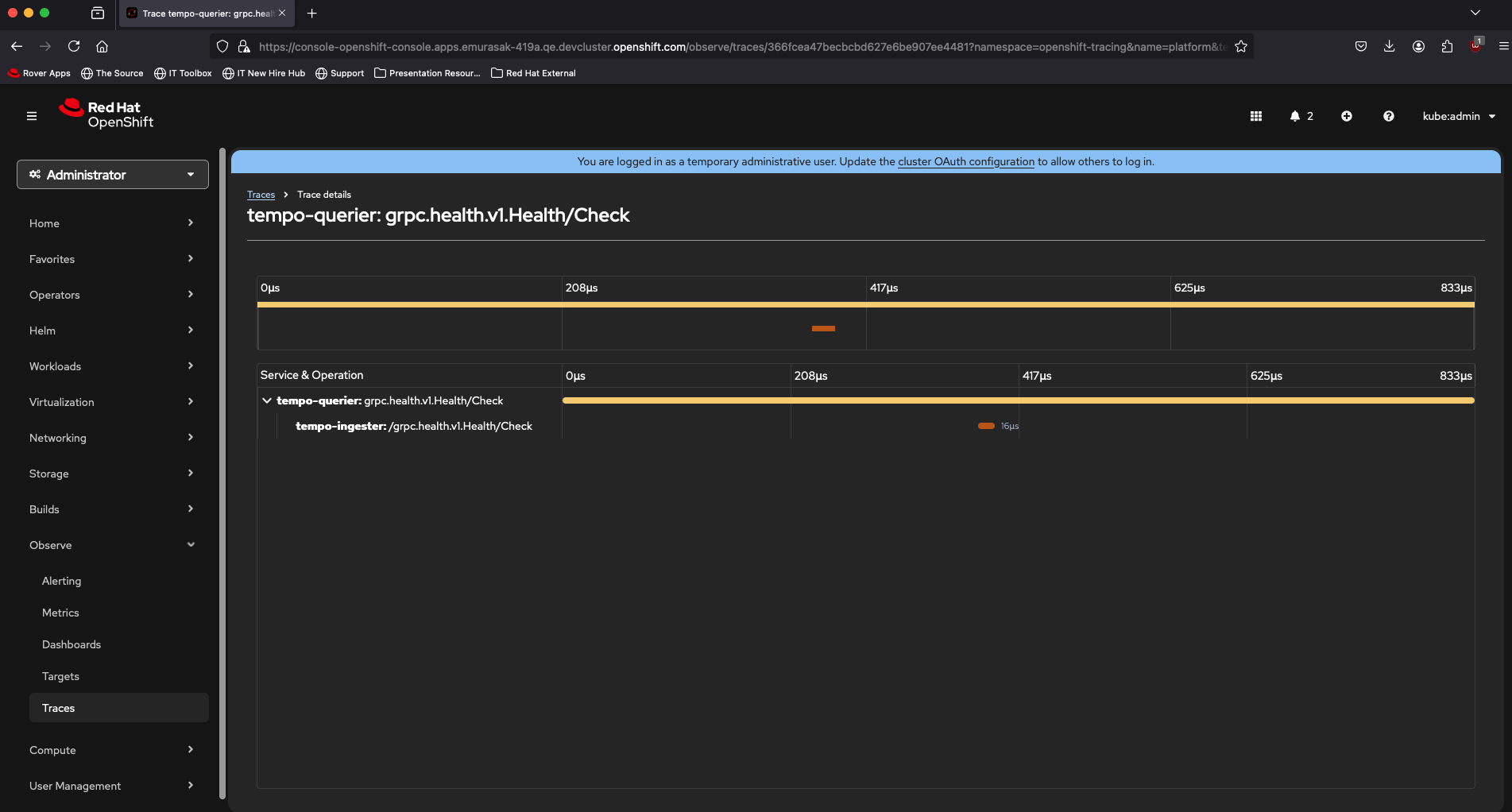Image resolution: width=1512 pixels, height=812 pixels.
Task: Open the Firefox account icon
Action: (x=1418, y=46)
